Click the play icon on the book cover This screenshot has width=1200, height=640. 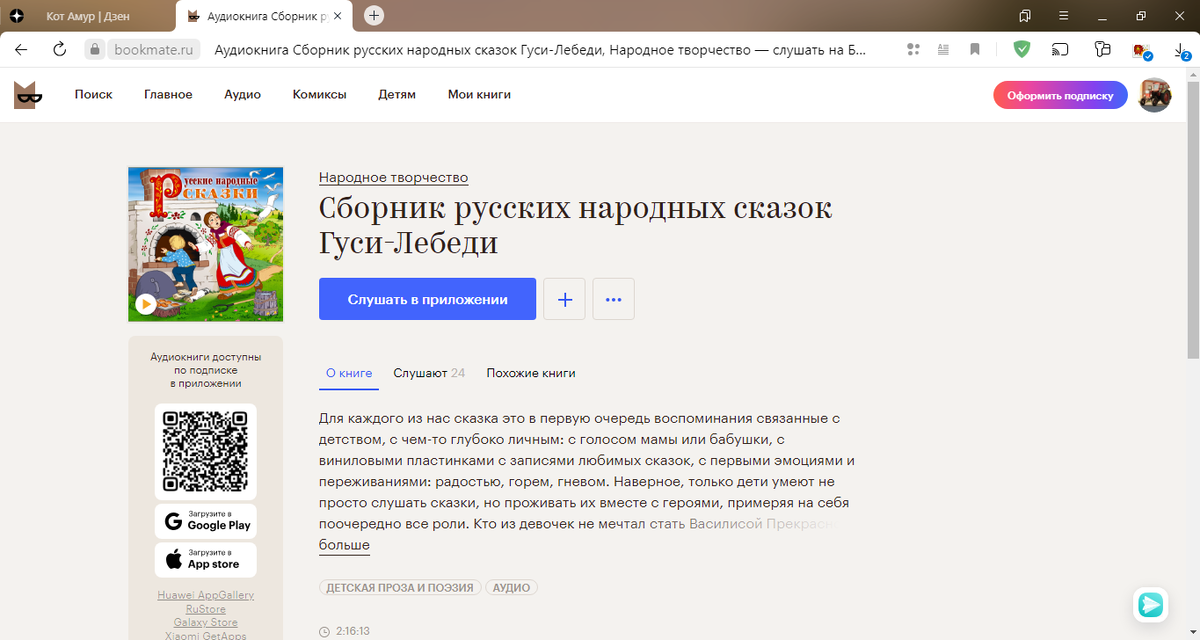[146, 304]
